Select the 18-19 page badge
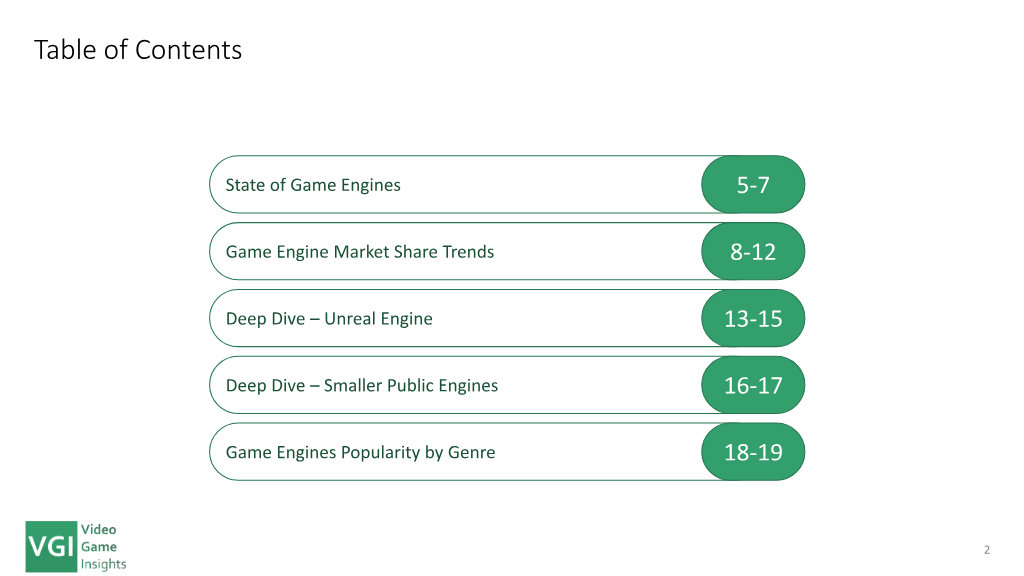 coord(753,452)
